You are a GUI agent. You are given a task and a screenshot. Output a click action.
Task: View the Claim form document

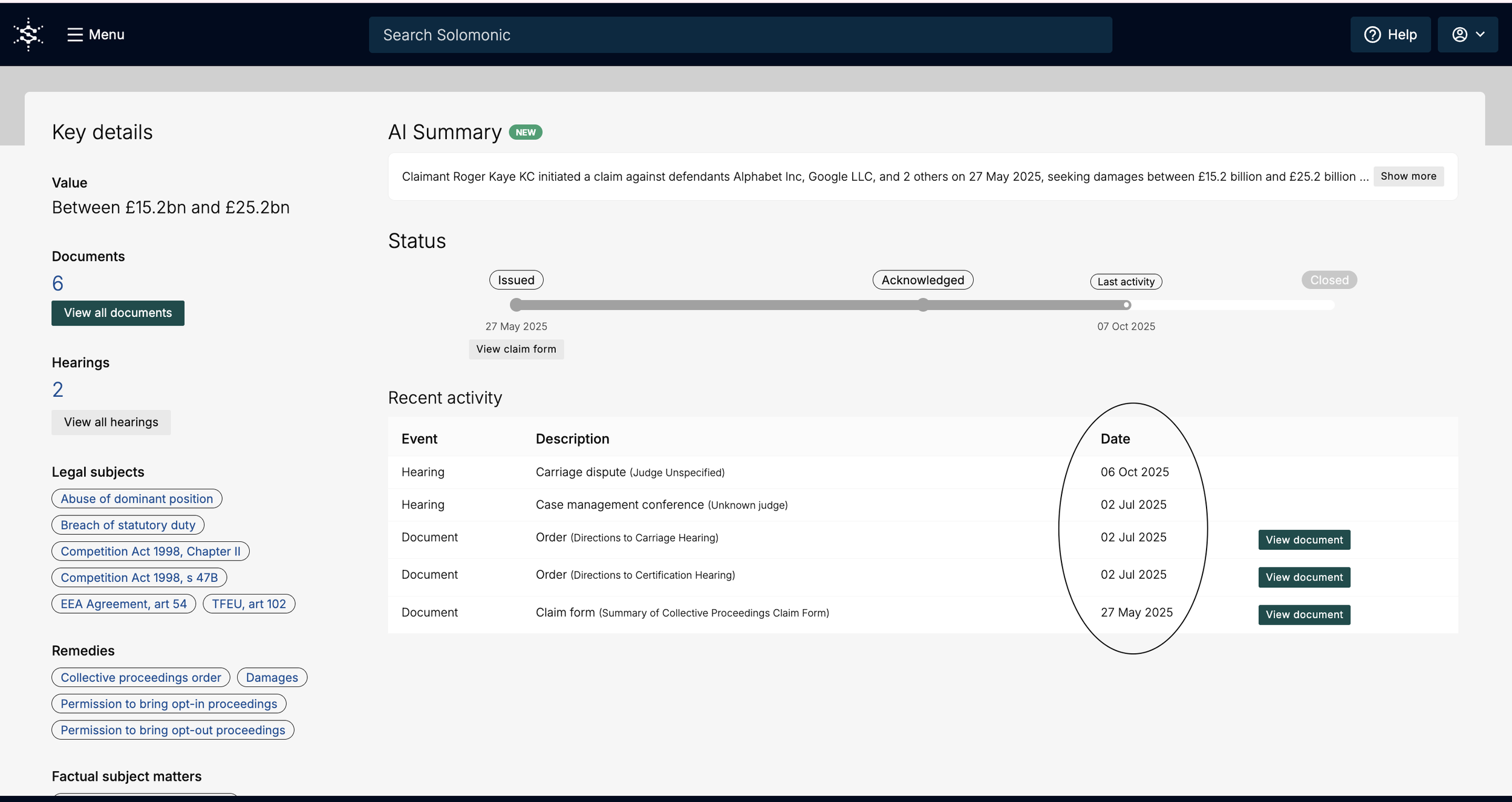[x=1303, y=615]
